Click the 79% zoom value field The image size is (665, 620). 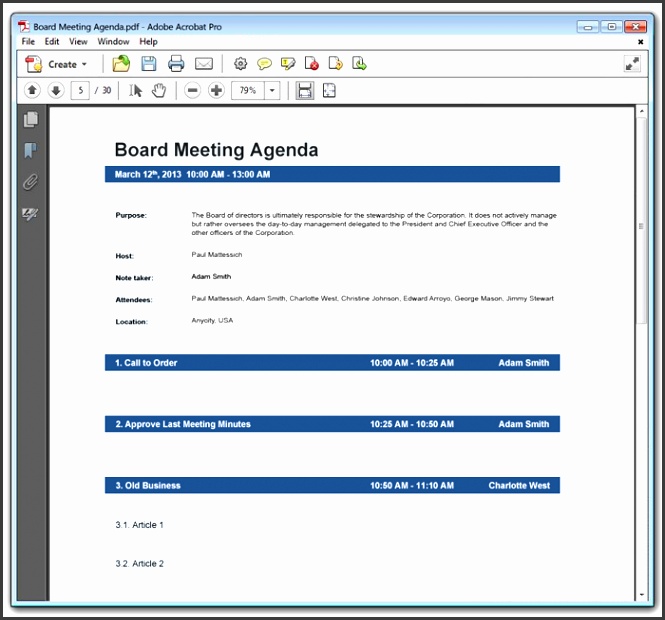[248, 90]
